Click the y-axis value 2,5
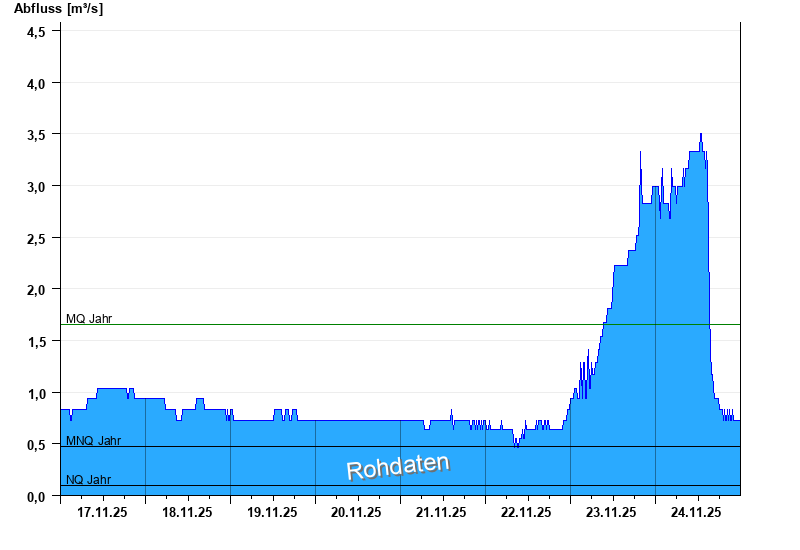 click(36, 238)
